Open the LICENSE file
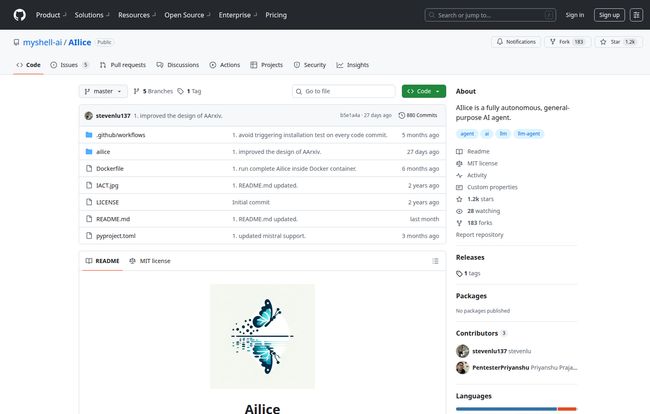 click(107, 202)
